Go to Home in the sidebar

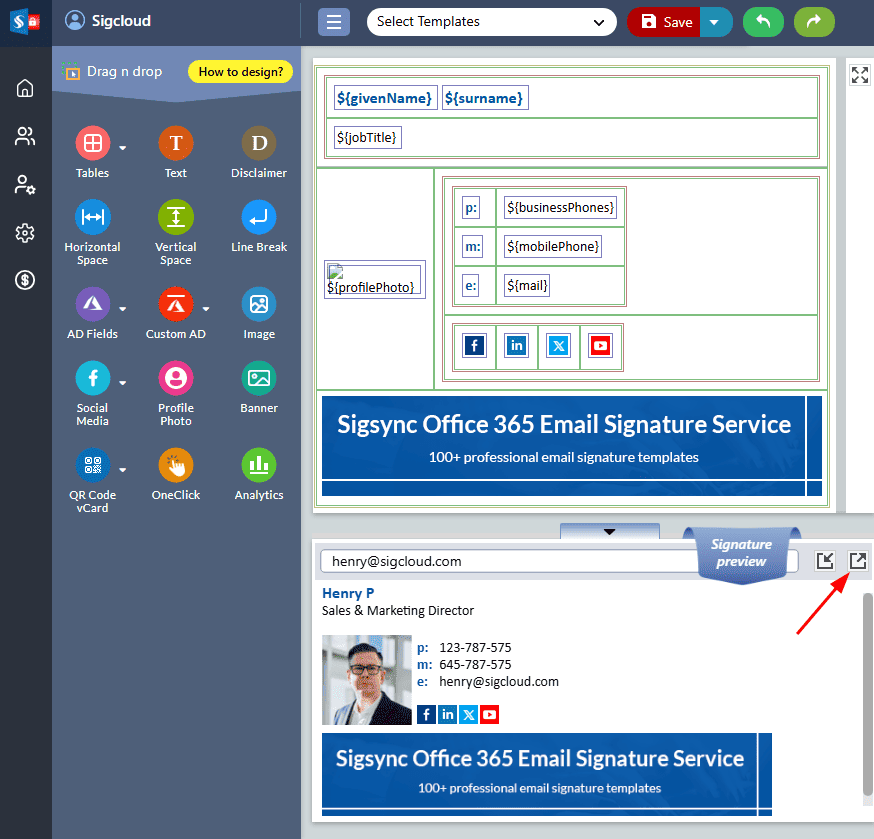click(x=25, y=88)
